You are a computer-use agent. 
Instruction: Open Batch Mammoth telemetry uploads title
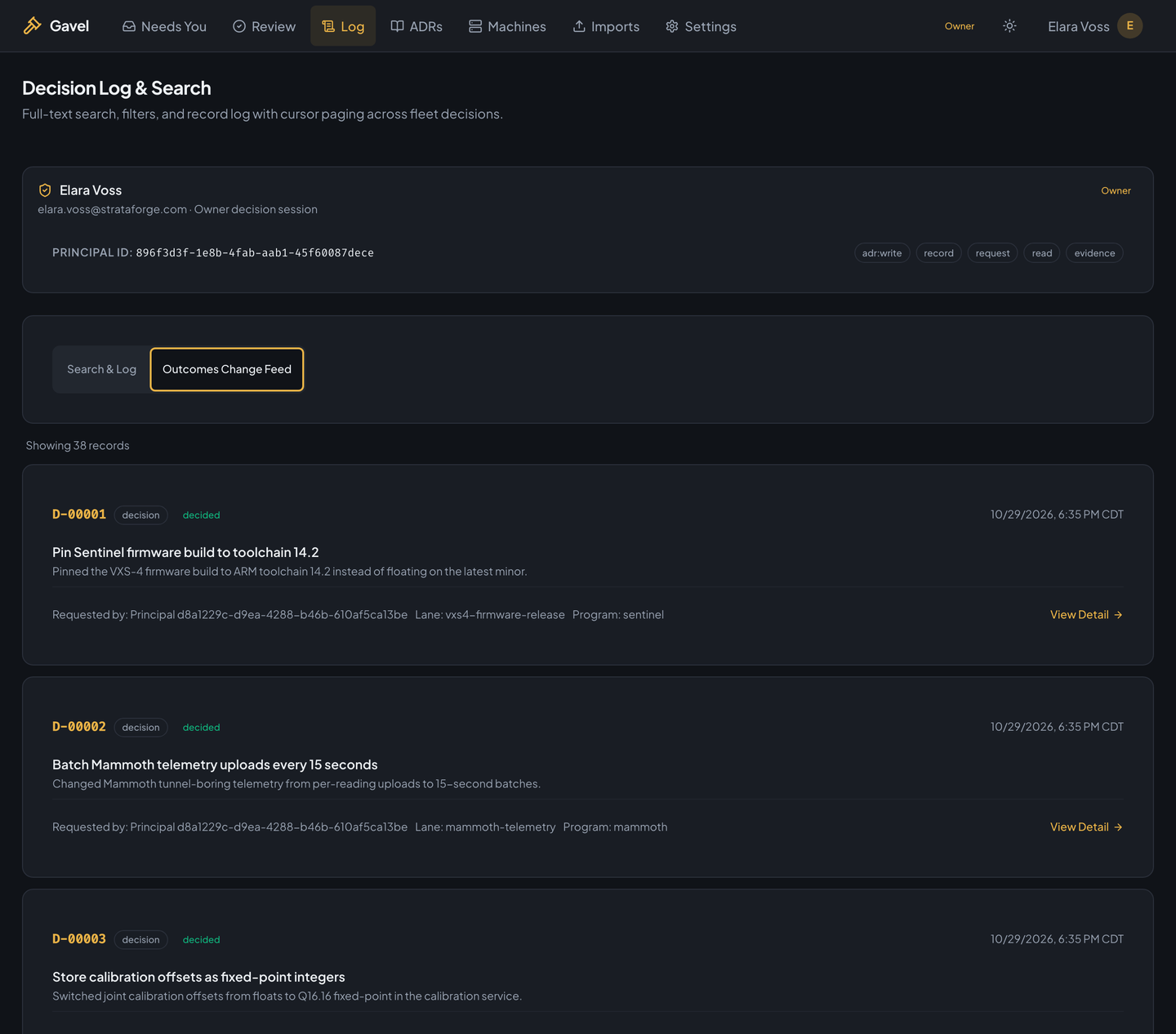pos(215,764)
